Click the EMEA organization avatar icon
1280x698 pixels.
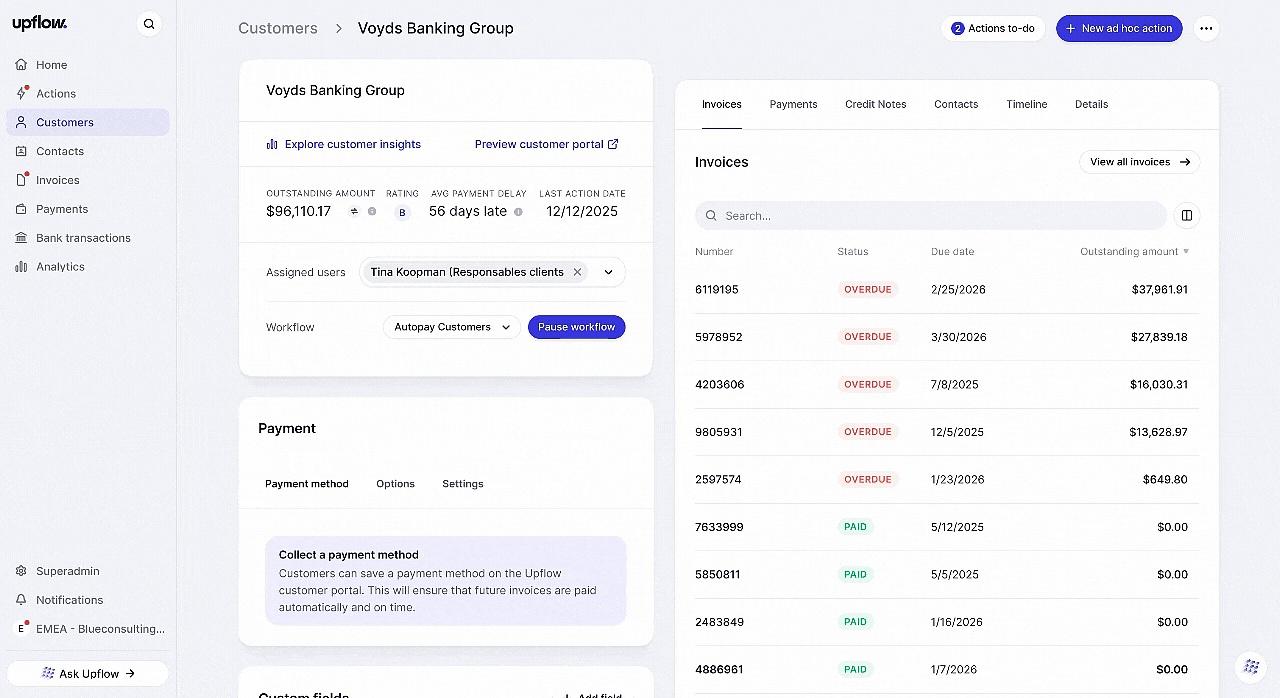coord(21,629)
